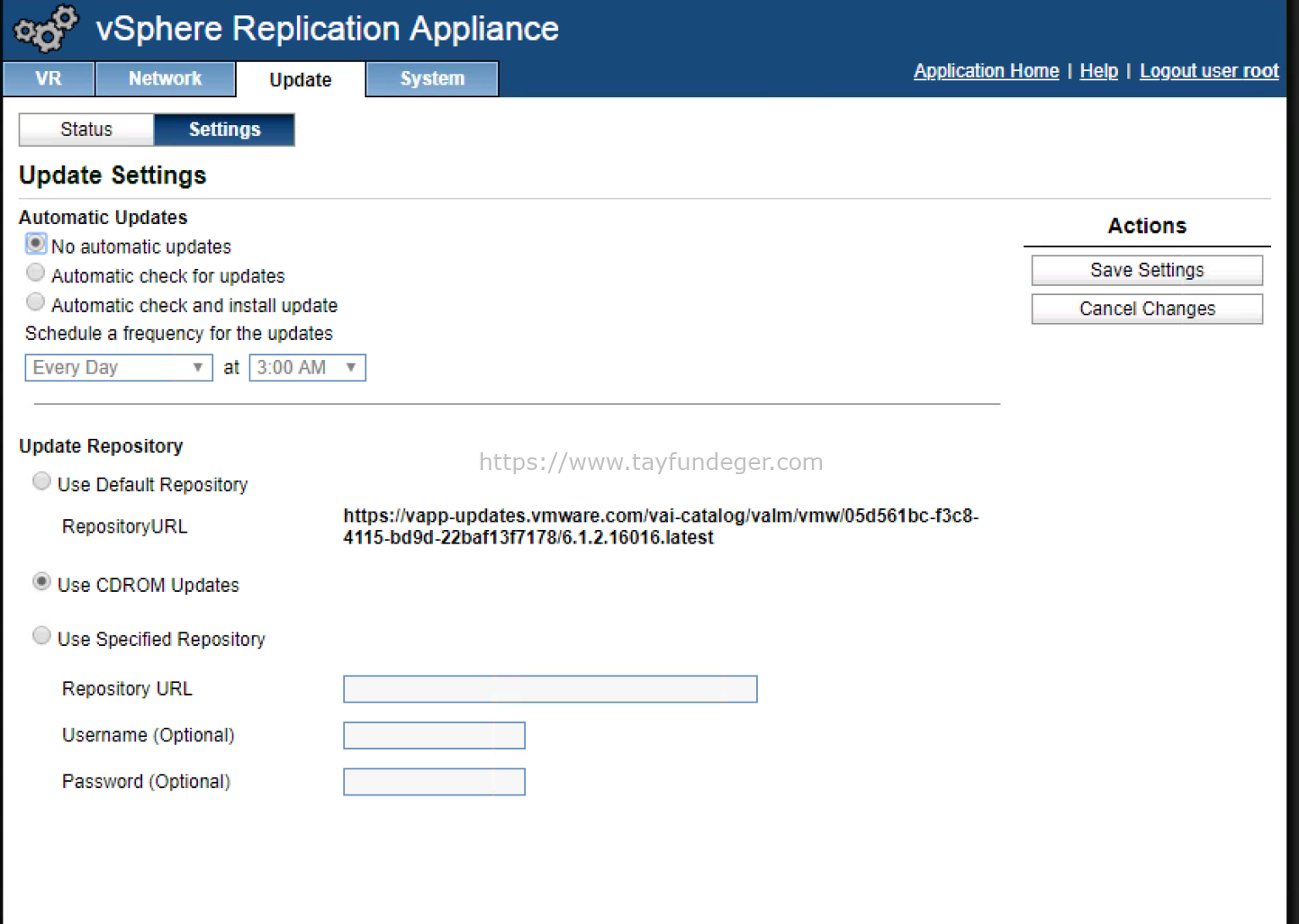Select Use Default Repository

click(41, 480)
